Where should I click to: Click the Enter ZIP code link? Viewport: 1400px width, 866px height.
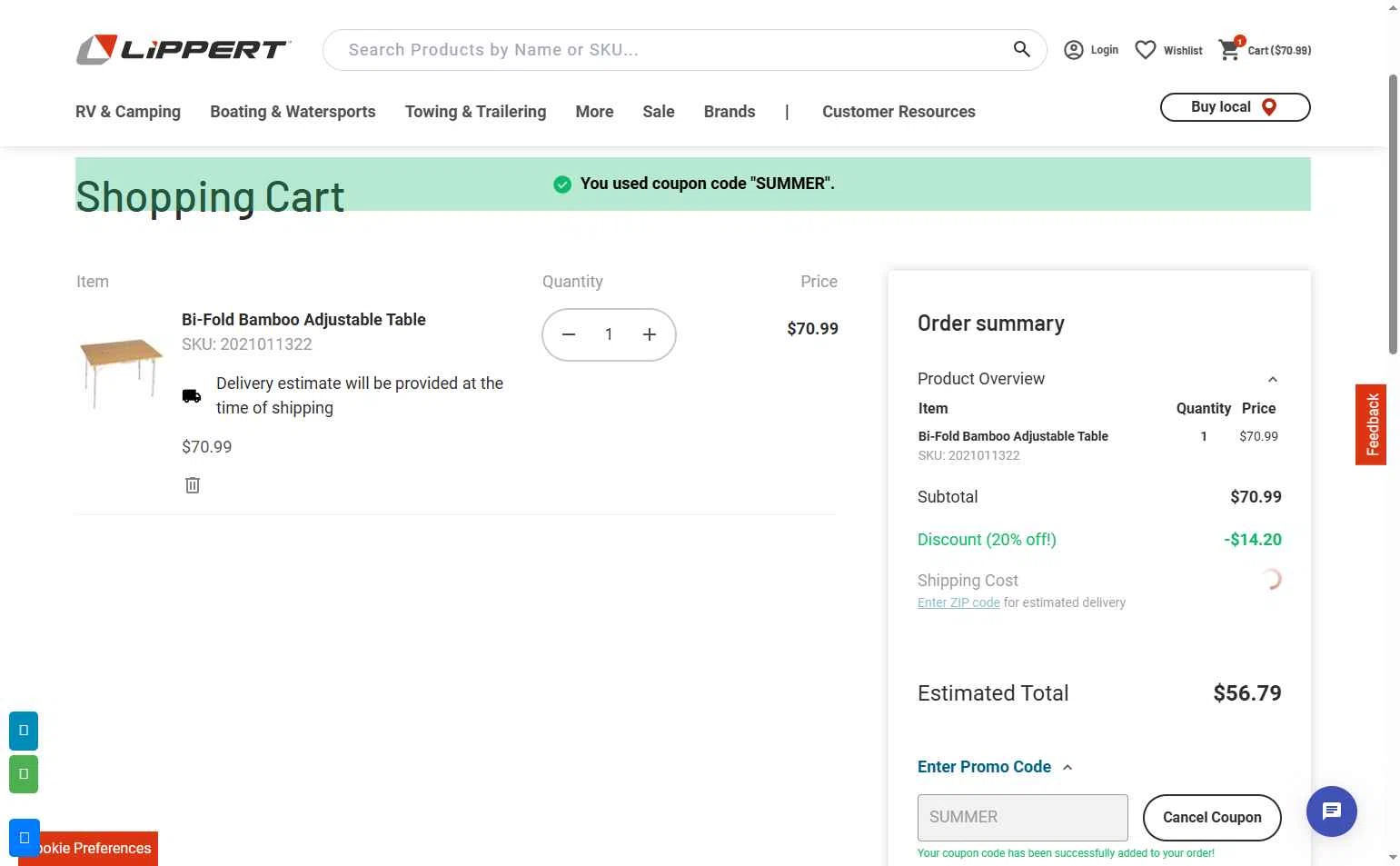958,602
